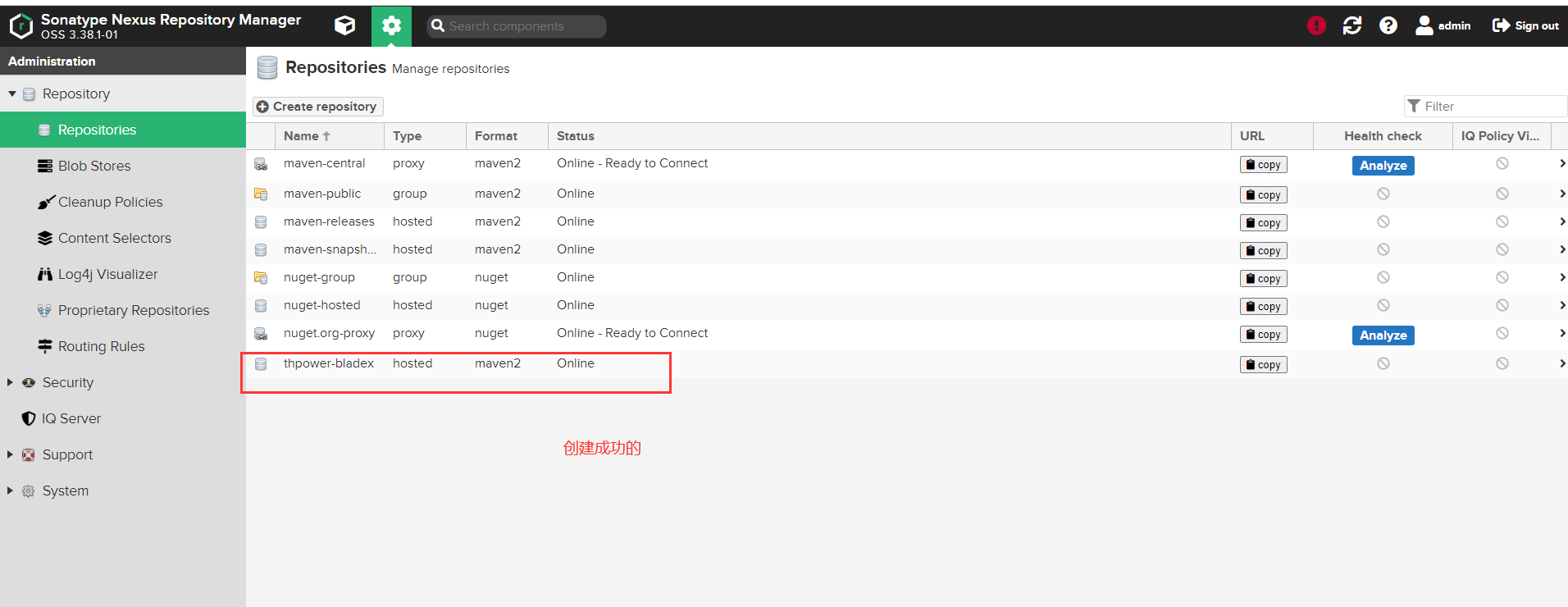Open the maven-central repository row
This screenshot has width=1568, height=607.
pos(907,165)
